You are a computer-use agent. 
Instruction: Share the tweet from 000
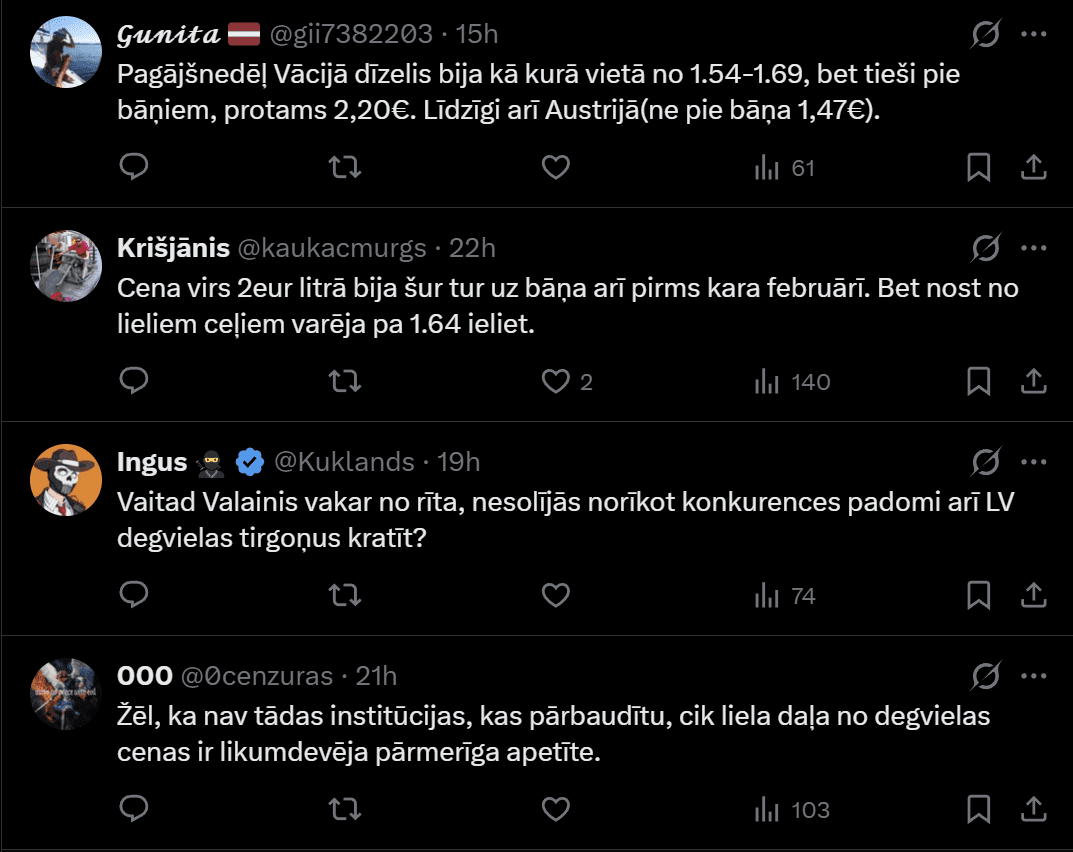pos(1033,809)
